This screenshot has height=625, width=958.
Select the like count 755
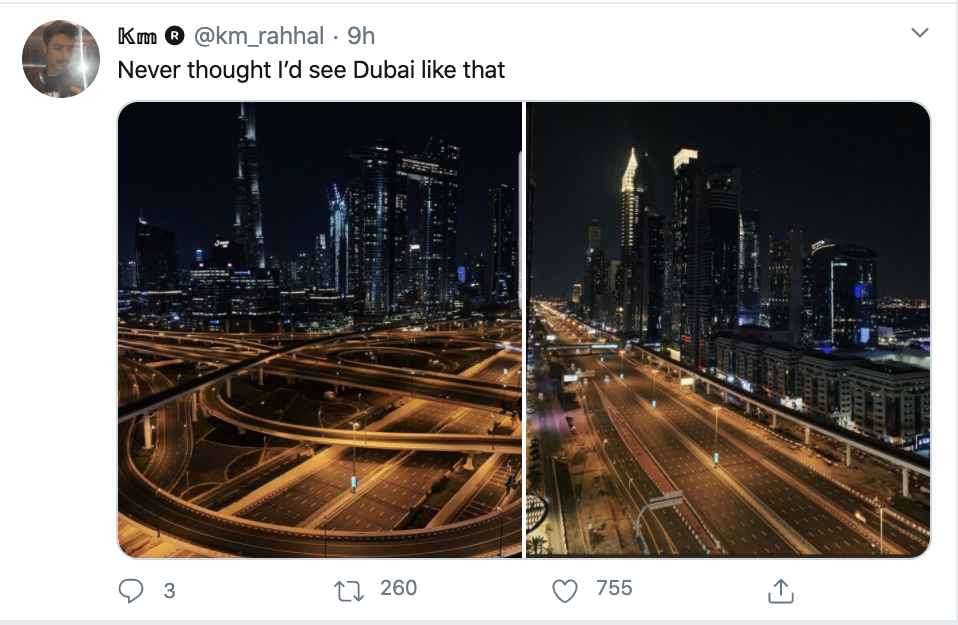click(x=614, y=588)
